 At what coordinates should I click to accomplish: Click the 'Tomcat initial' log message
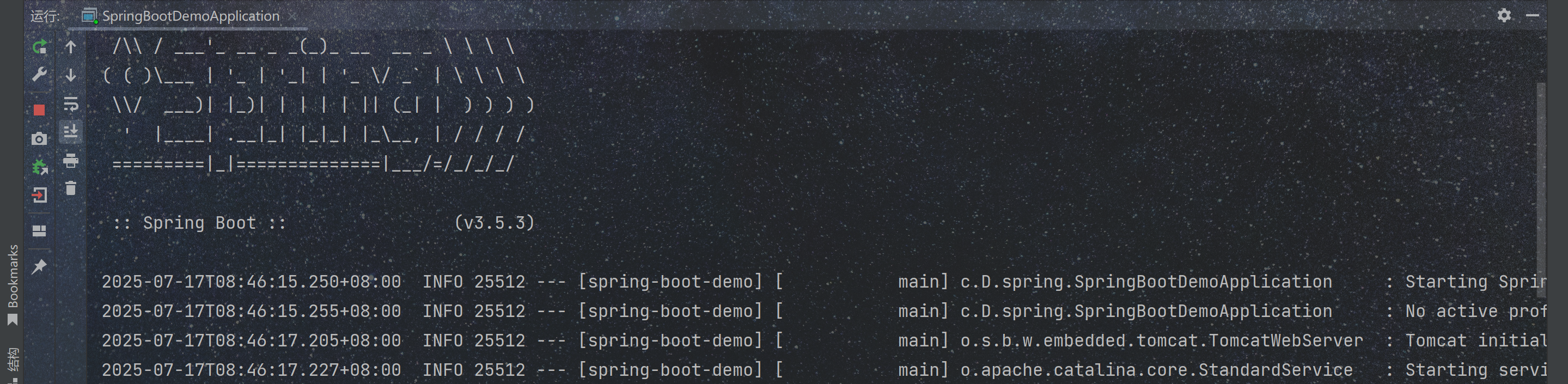pos(1475,340)
